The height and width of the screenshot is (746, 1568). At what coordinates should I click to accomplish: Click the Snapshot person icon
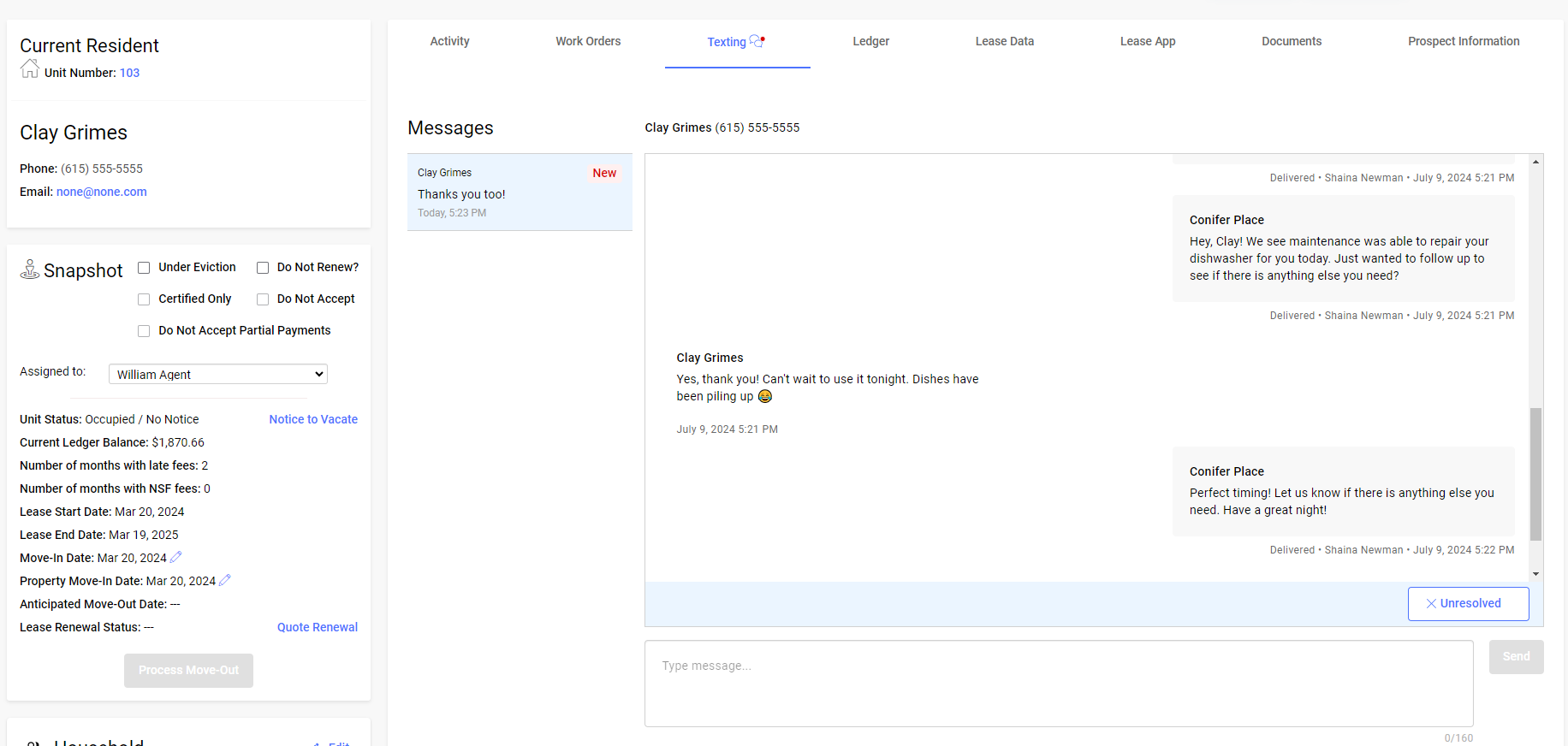[x=30, y=269]
